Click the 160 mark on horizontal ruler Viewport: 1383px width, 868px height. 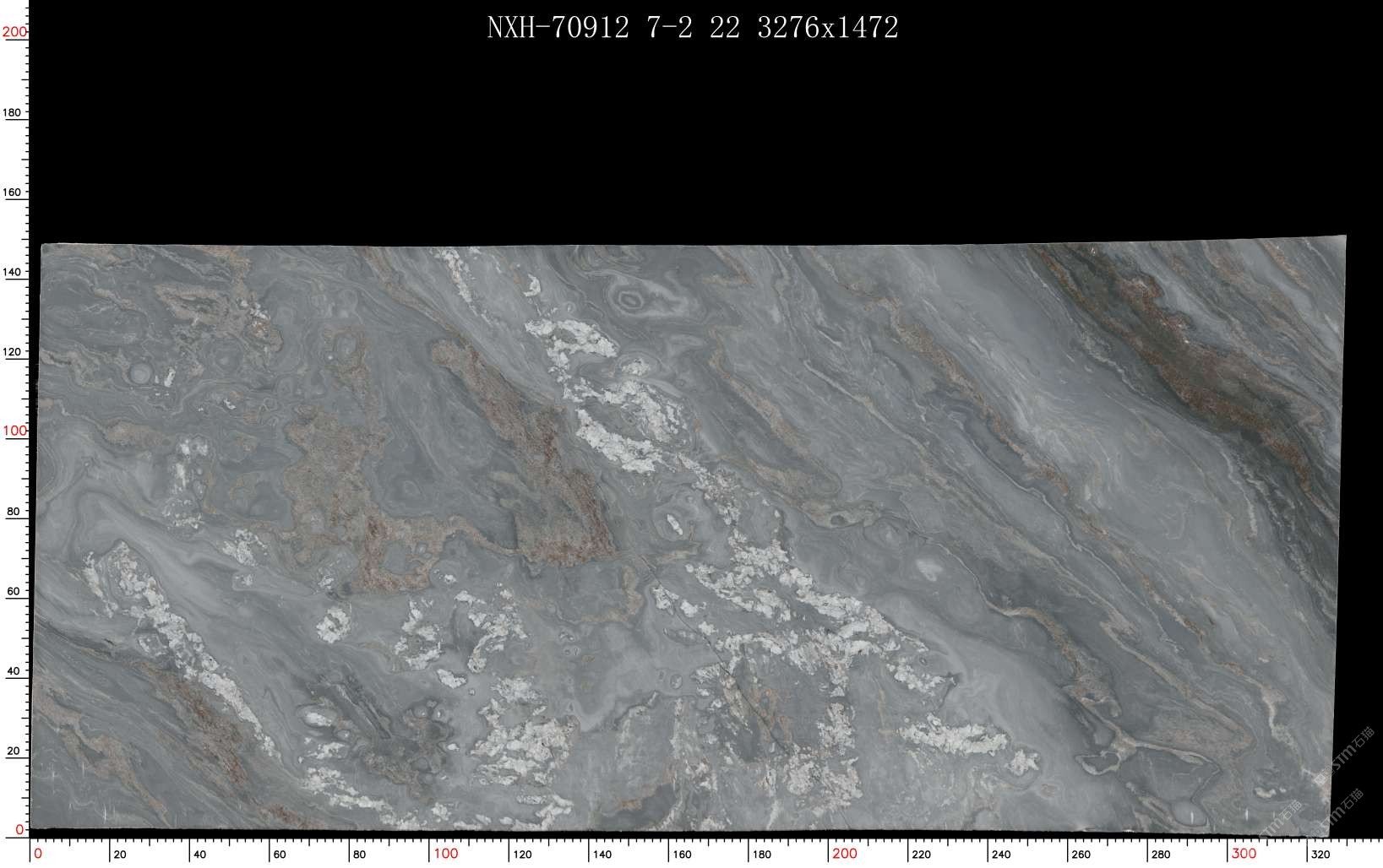(x=682, y=854)
